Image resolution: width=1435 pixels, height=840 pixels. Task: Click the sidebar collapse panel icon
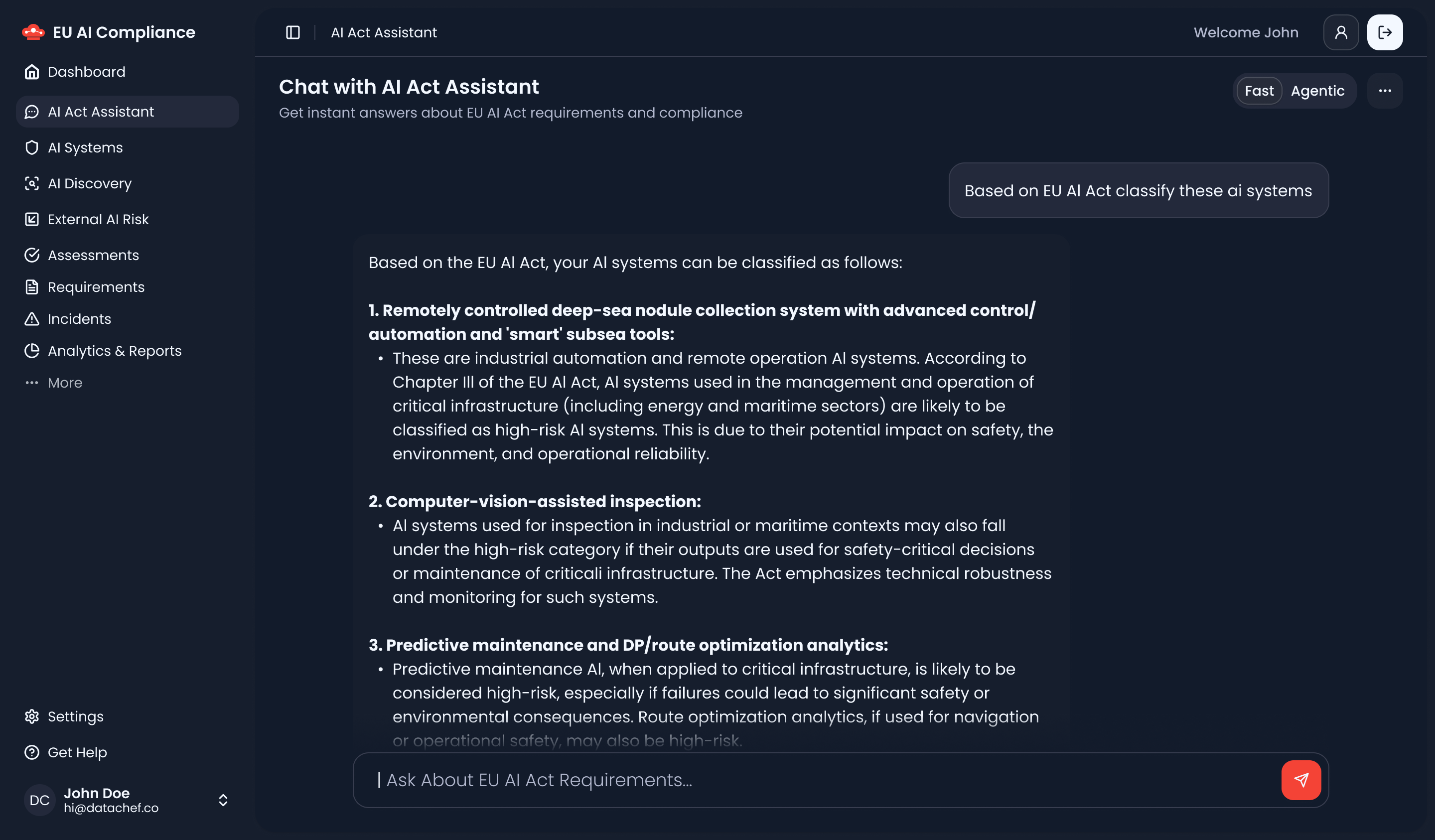291,32
